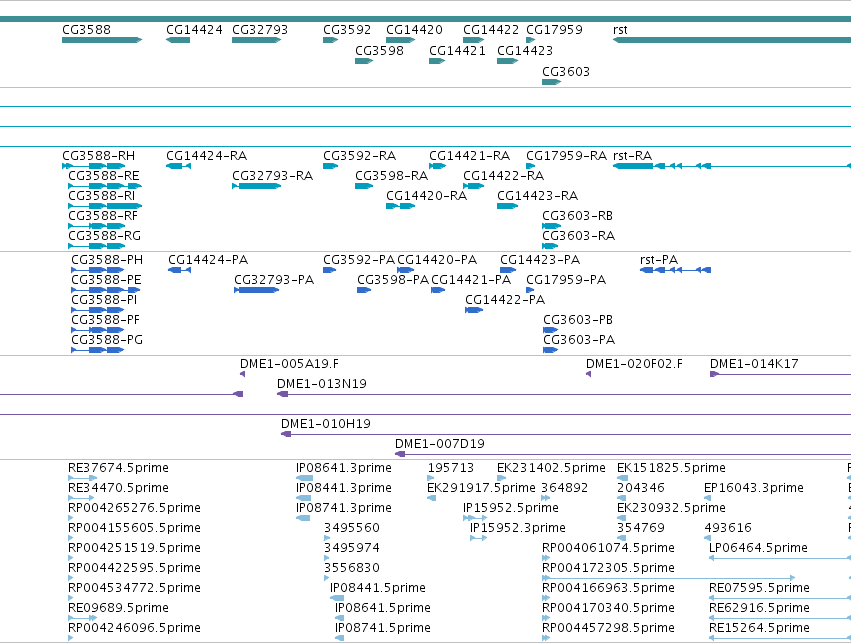The width and height of the screenshot is (851, 643).
Task: Select BAC clone DME1-005A19.F
Action: point(243,374)
